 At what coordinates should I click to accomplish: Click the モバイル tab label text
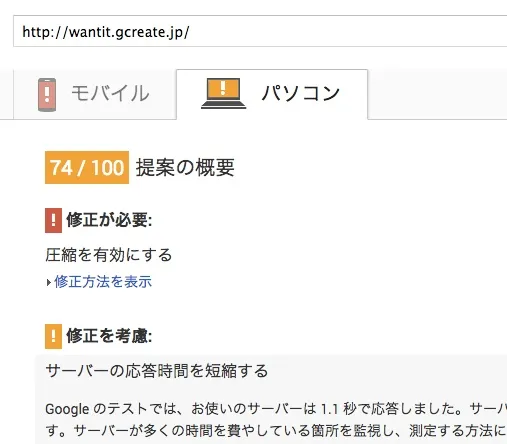coord(110,93)
